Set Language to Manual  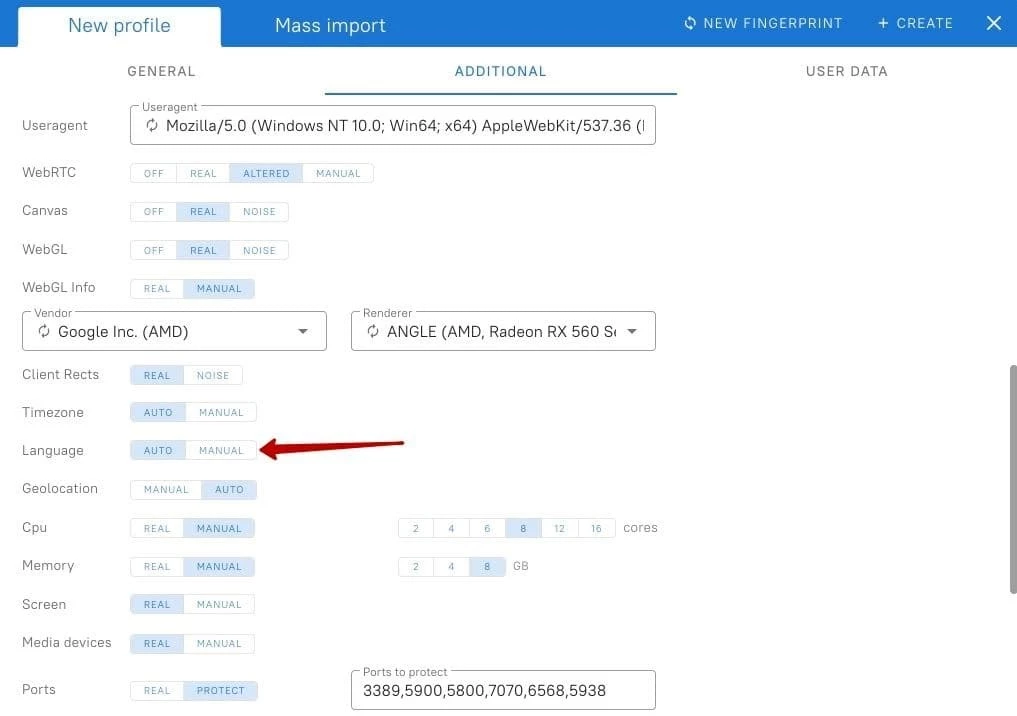(x=221, y=450)
